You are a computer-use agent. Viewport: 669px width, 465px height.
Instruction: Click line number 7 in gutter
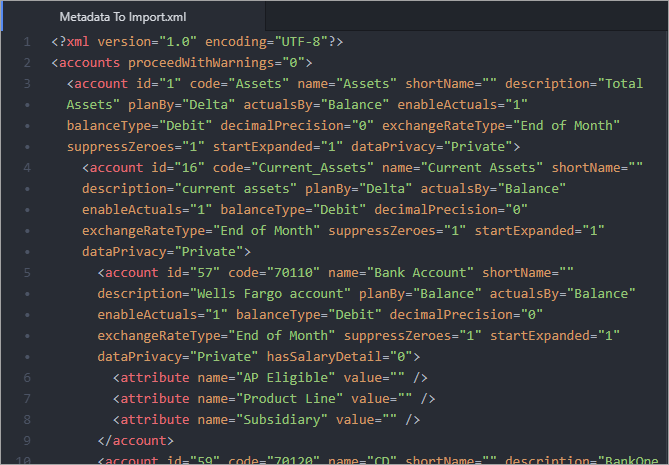tap(27, 398)
